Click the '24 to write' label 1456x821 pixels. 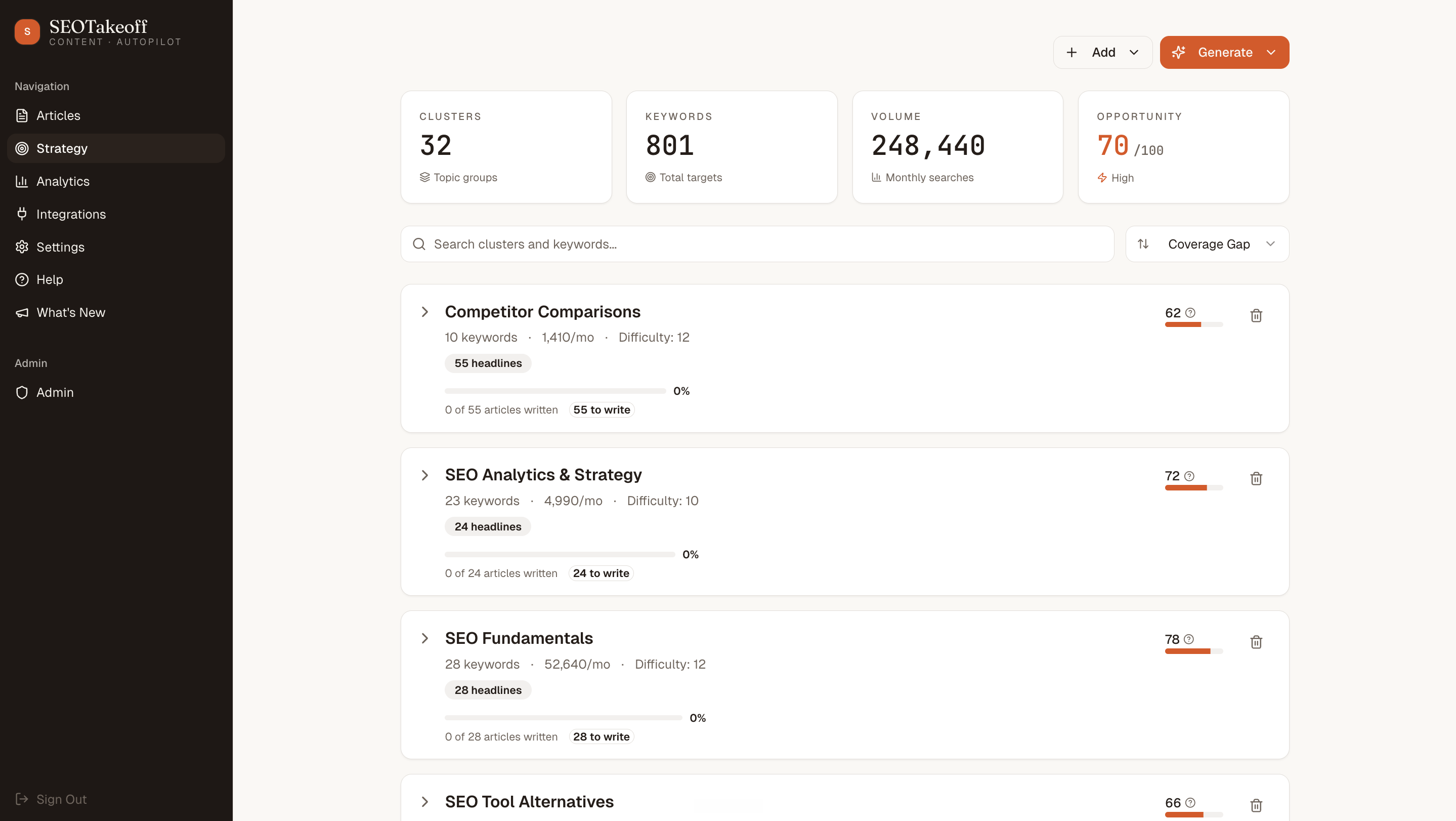pyautogui.click(x=601, y=573)
